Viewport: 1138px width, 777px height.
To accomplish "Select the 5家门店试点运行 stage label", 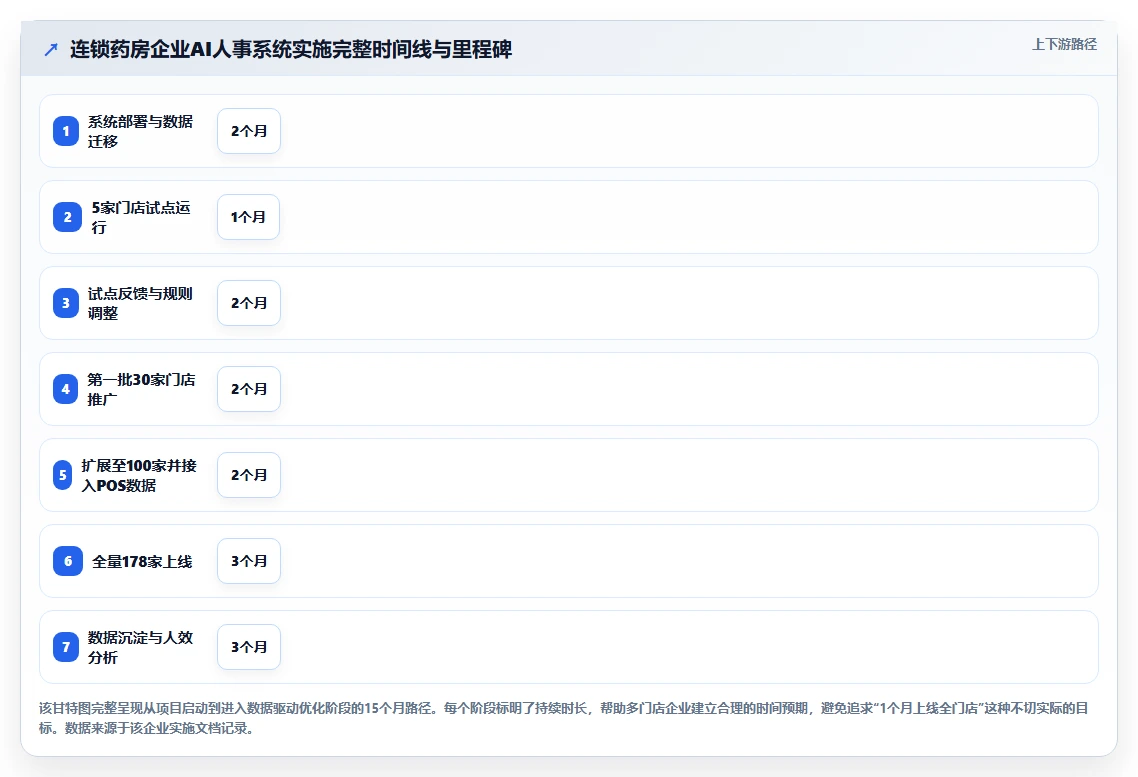I will tap(141, 217).
